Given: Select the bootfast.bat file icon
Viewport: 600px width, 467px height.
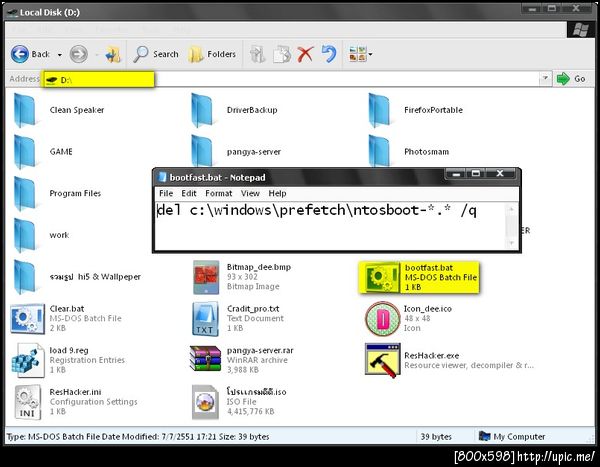Looking at the screenshot, I should (381, 278).
